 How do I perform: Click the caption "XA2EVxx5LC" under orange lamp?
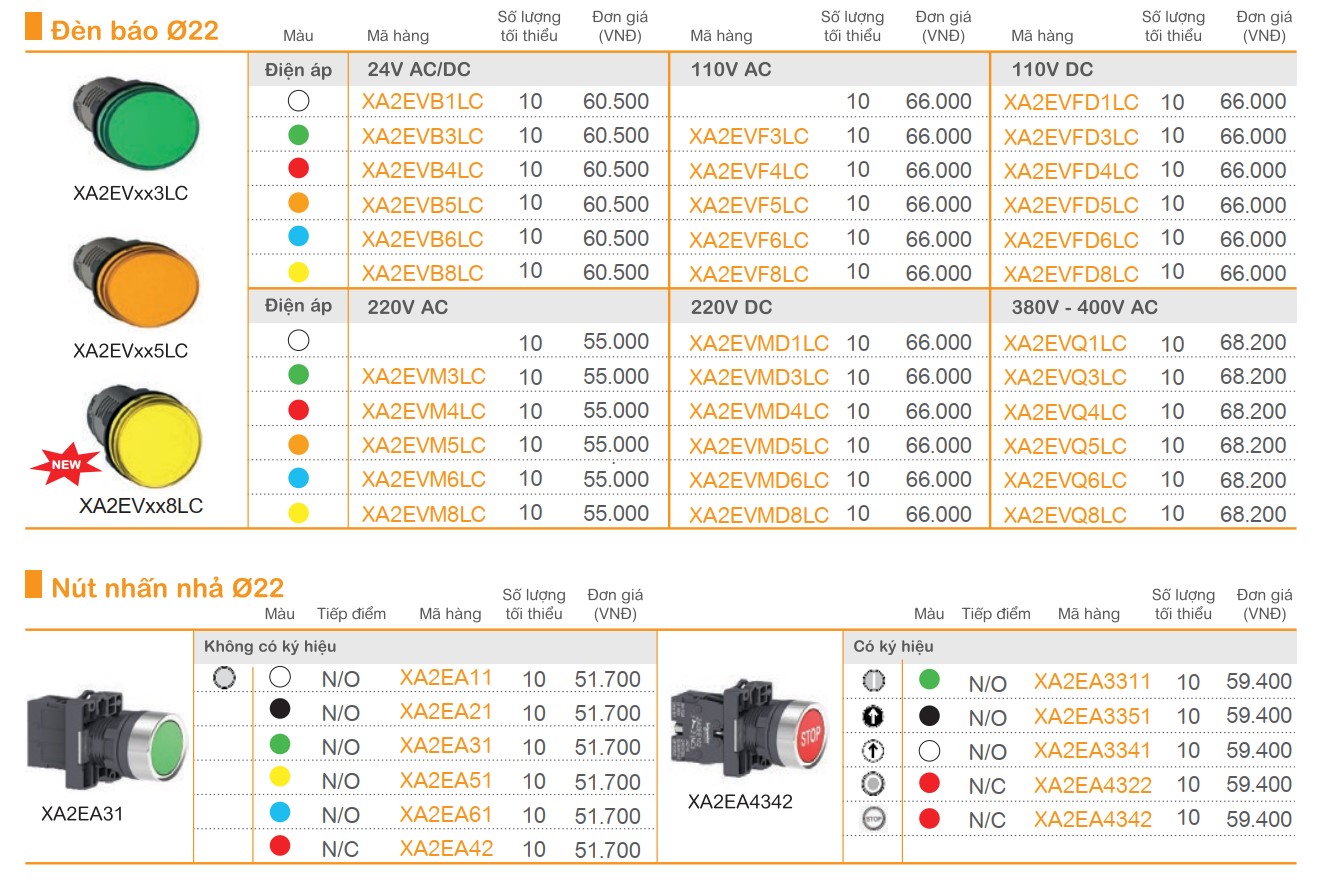130,351
